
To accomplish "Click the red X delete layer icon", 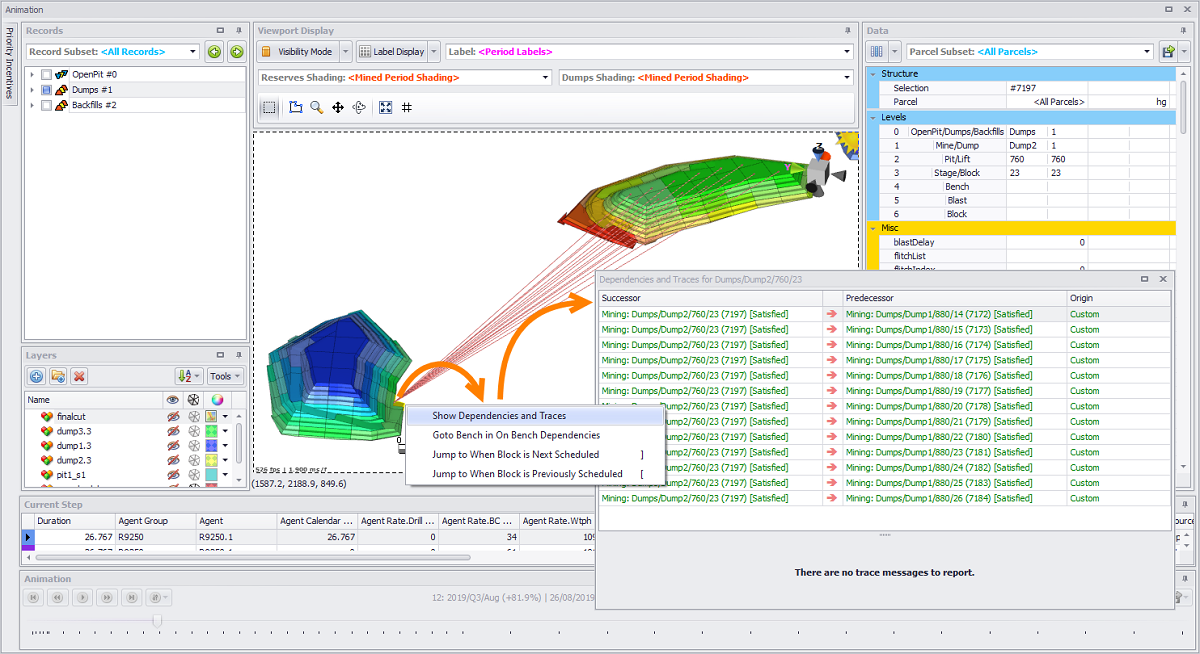I will [79, 377].
